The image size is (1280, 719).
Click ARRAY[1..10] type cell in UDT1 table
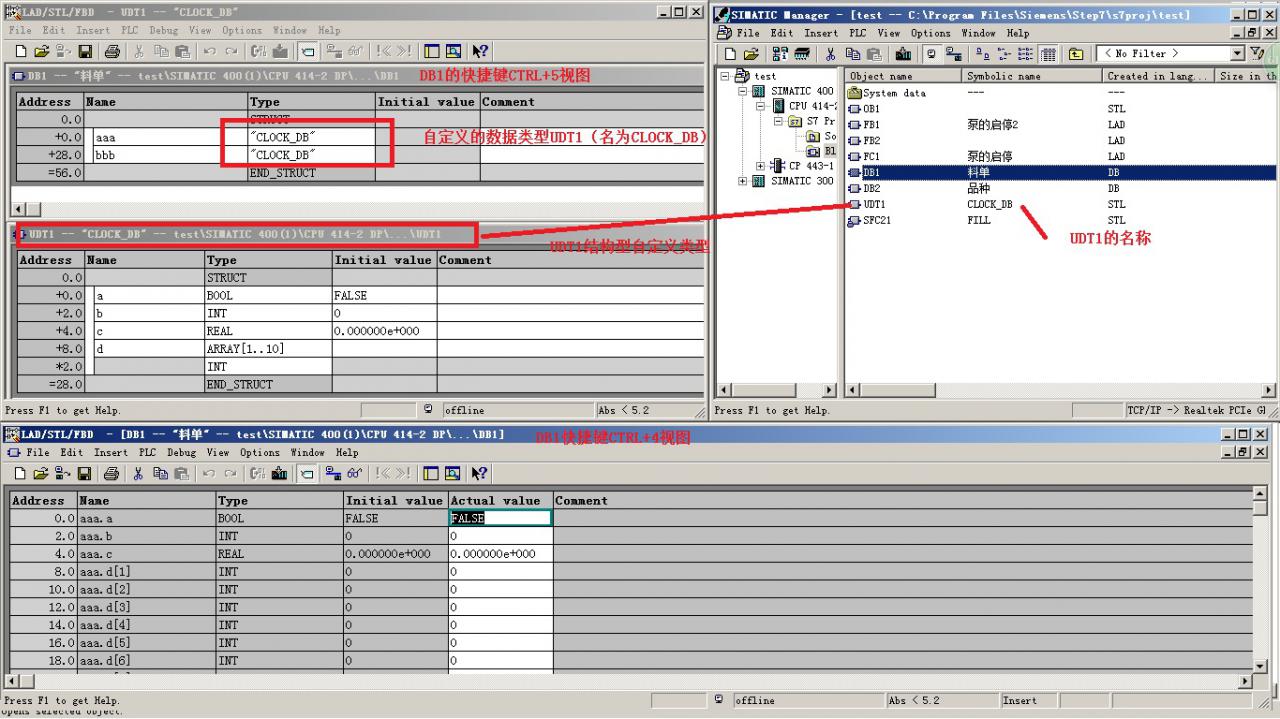[x=268, y=349]
